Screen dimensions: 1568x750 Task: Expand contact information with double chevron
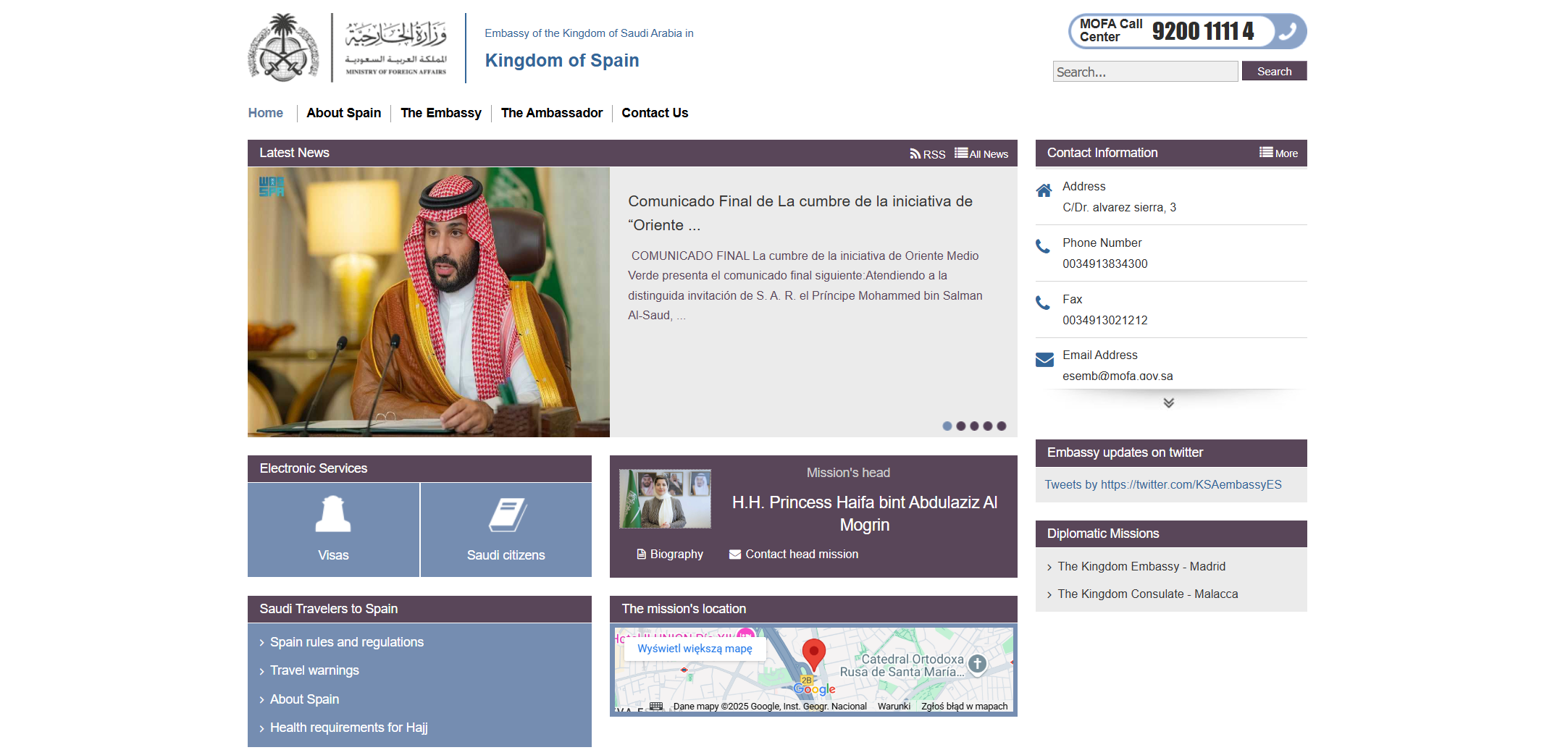[x=1169, y=403]
